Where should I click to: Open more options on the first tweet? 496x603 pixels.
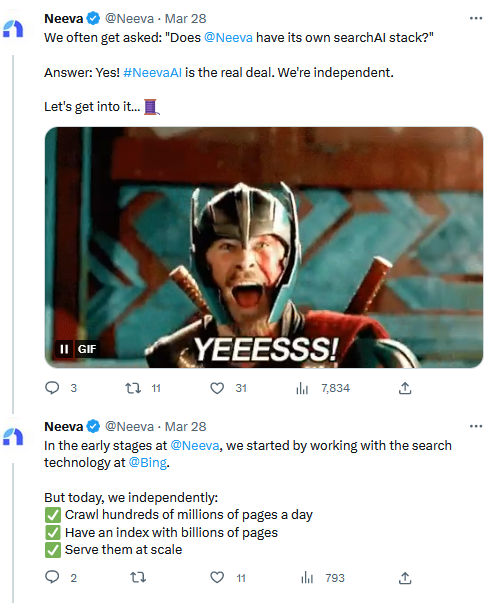tap(476, 18)
